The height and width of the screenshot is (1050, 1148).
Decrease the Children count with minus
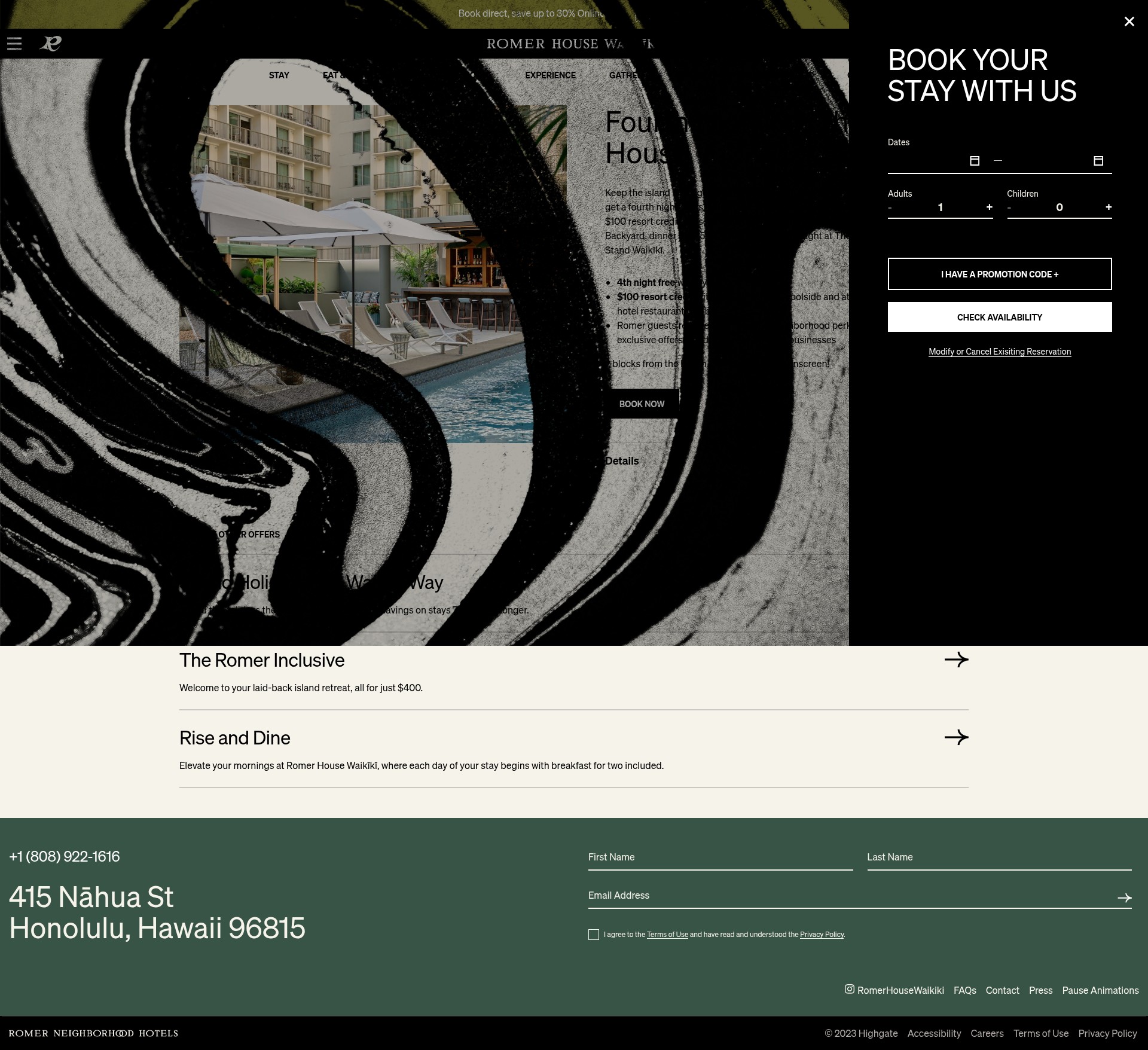[1009, 207]
